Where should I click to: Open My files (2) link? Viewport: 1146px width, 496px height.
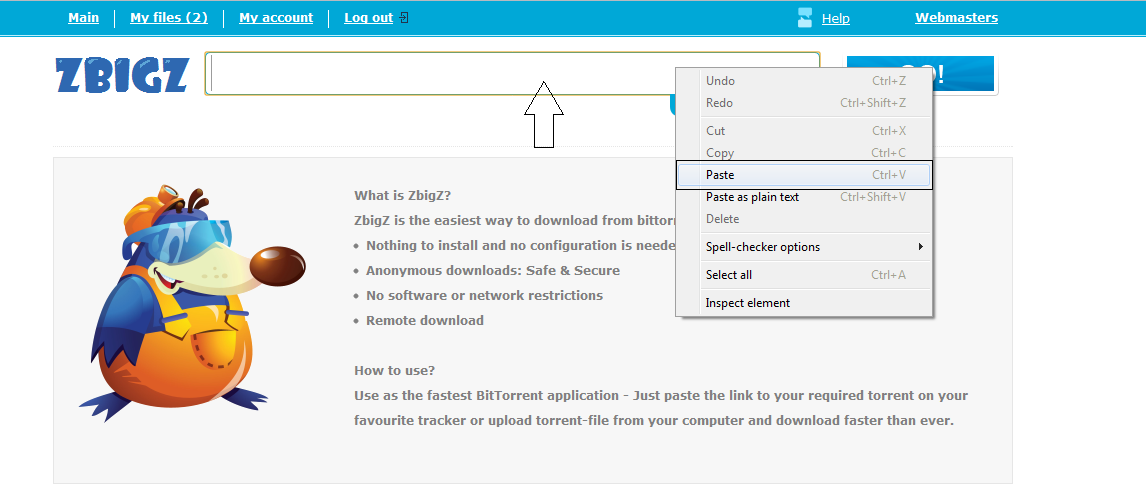(169, 18)
